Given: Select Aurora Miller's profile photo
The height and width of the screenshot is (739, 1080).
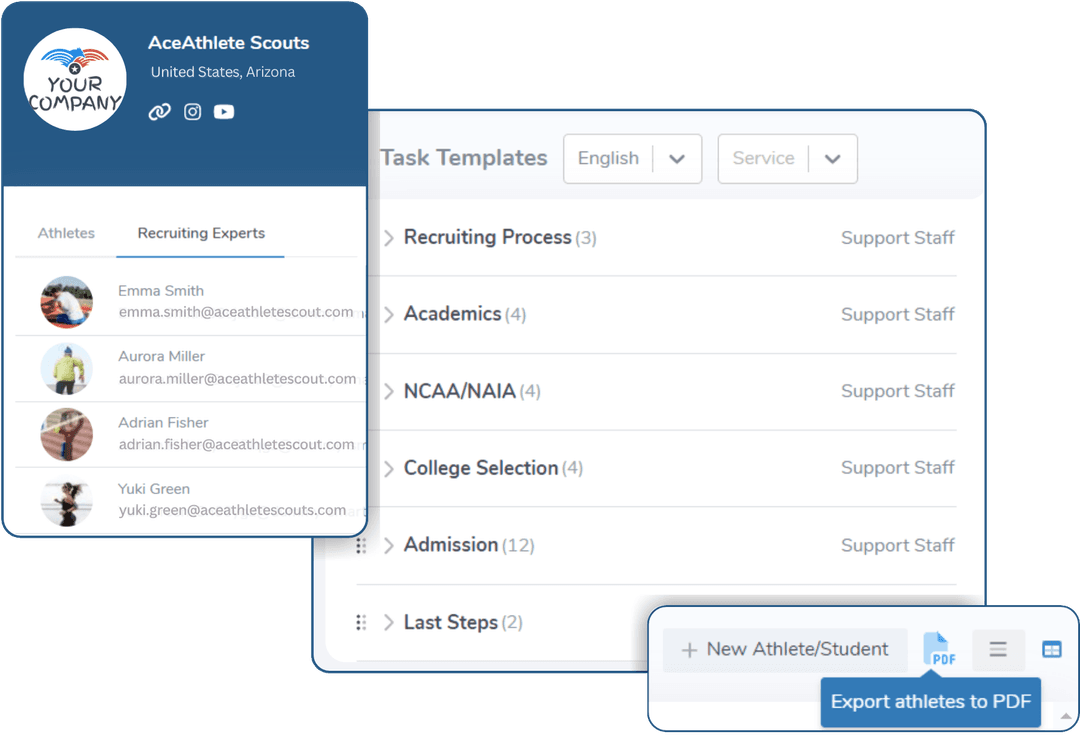Looking at the screenshot, I should (x=67, y=368).
